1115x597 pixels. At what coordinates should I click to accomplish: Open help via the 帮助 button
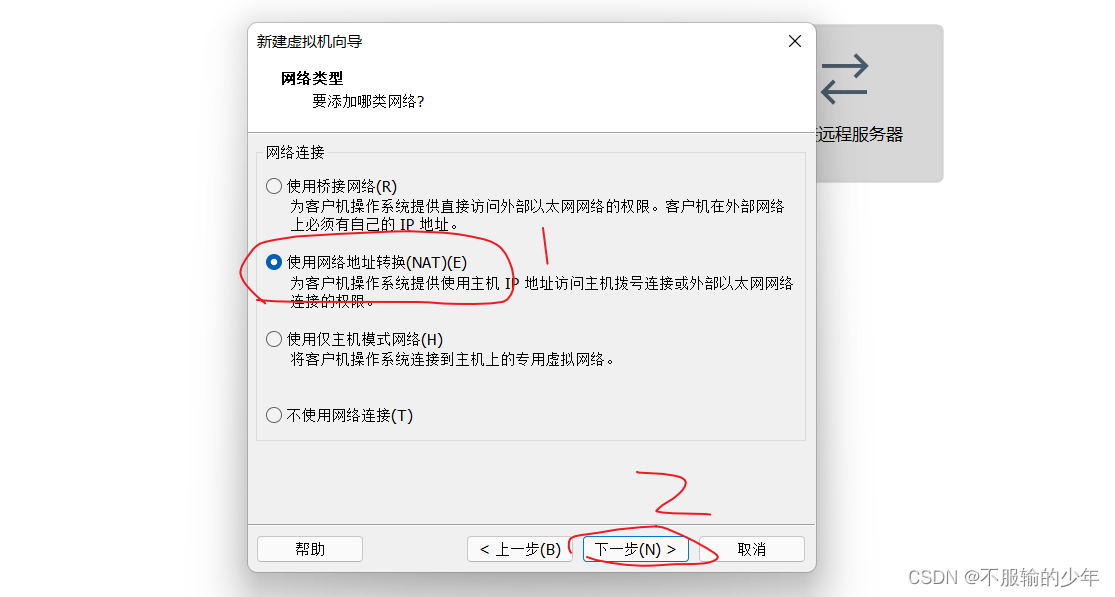[310, 549]
